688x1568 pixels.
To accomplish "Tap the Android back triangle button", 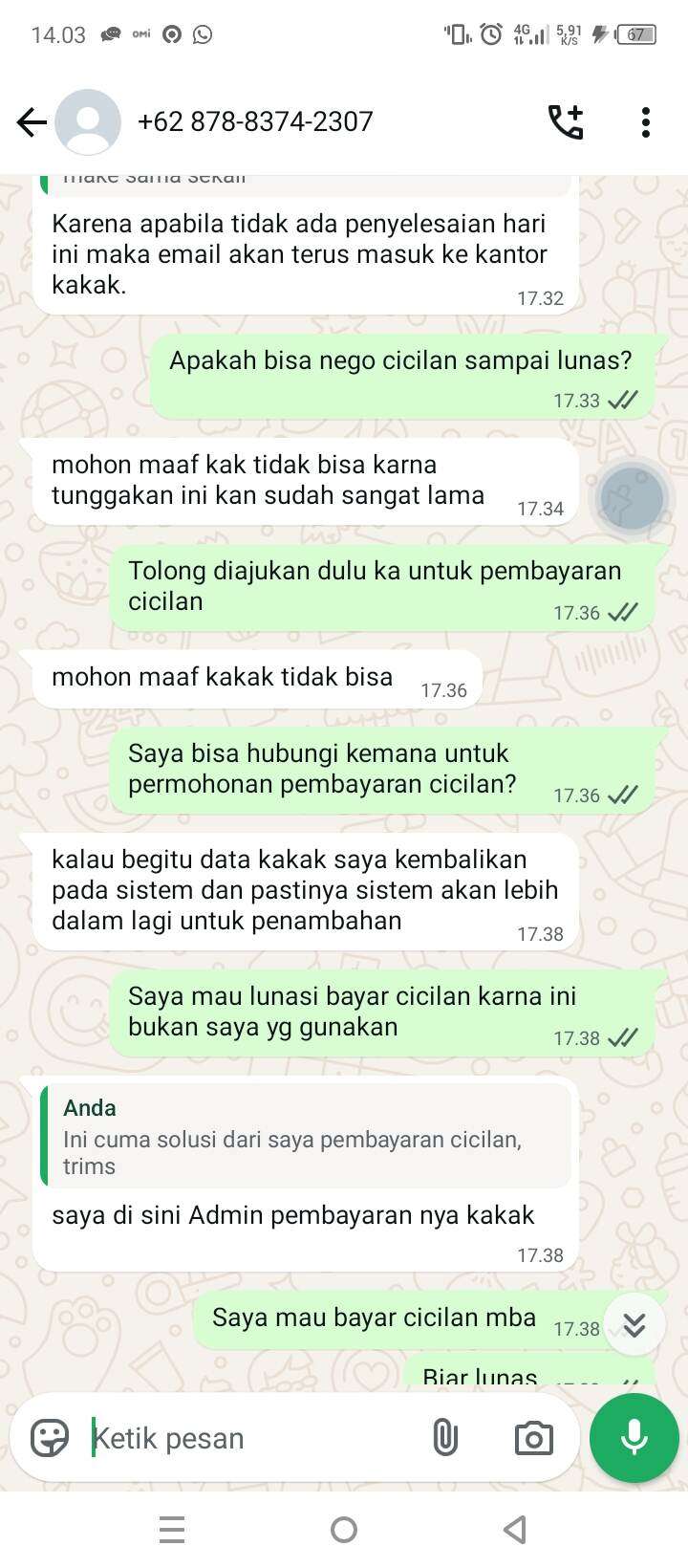I will point(515,1530).
